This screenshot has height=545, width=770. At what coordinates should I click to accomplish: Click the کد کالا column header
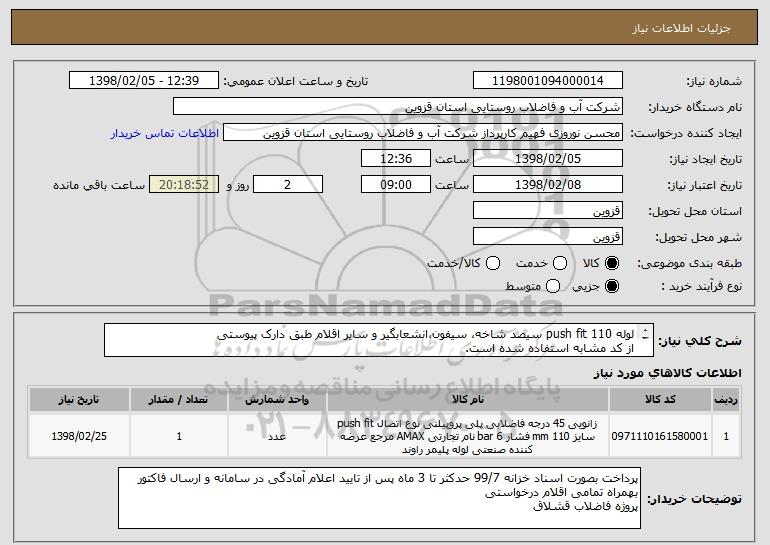(x=660, y=400)
